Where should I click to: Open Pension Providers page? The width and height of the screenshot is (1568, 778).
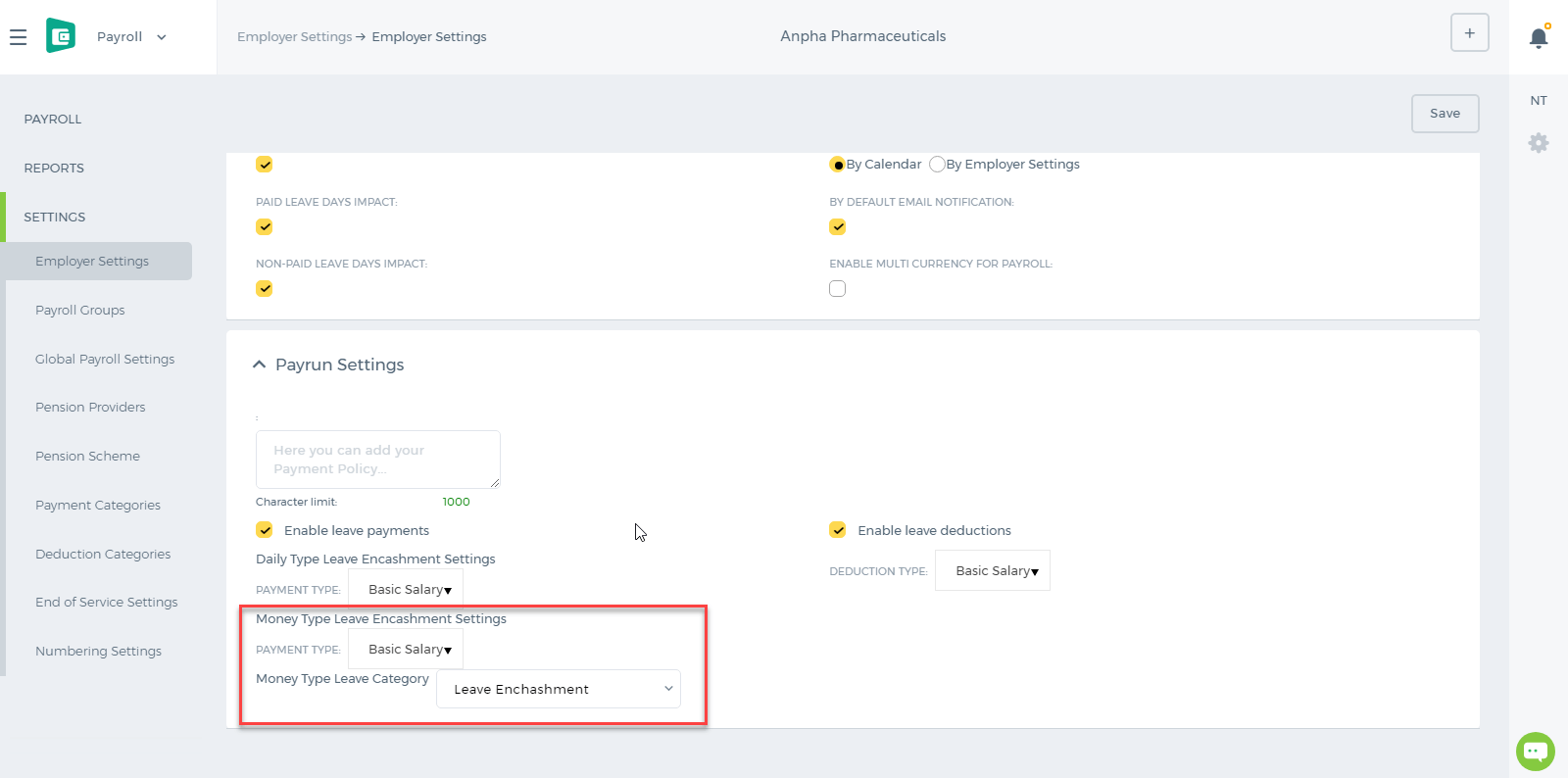pyautogui.click(x=90, y=408)
